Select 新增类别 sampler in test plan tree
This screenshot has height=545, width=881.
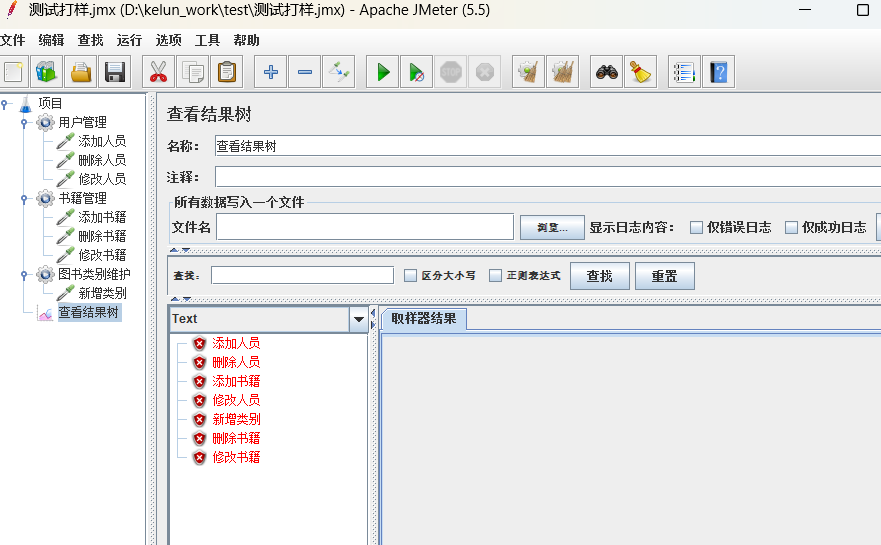tap(102, 293)
